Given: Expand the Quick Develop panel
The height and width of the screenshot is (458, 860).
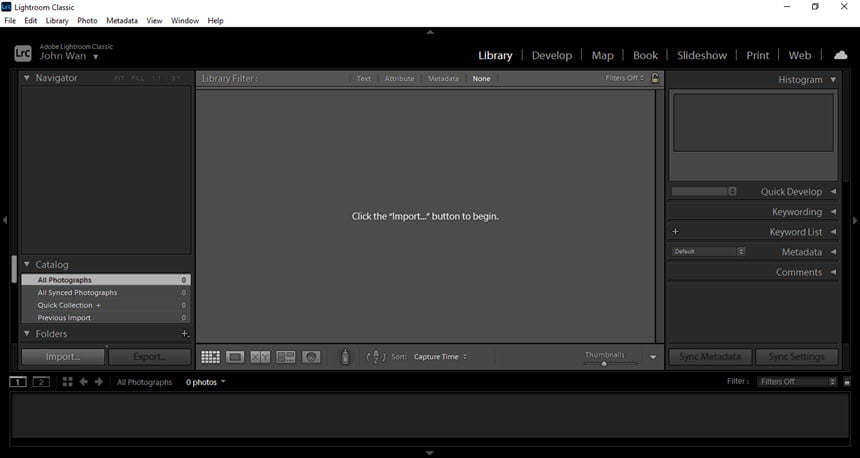Looking at the screenshot, I should 833,191.
